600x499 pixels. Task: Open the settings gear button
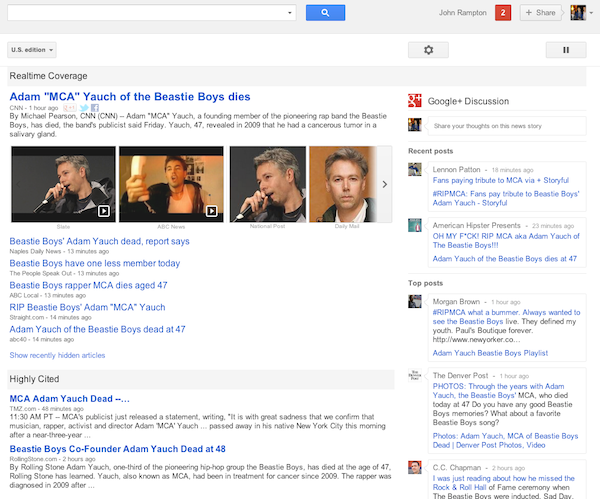point(428,50)
